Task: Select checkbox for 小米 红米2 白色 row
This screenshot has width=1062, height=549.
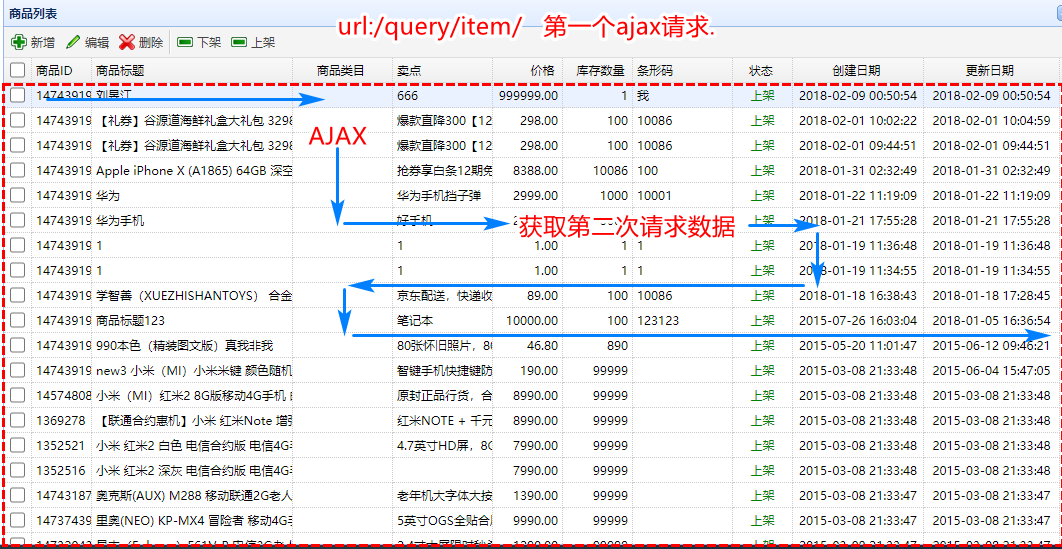Action: pyautogui.click(x=18, y=445)
